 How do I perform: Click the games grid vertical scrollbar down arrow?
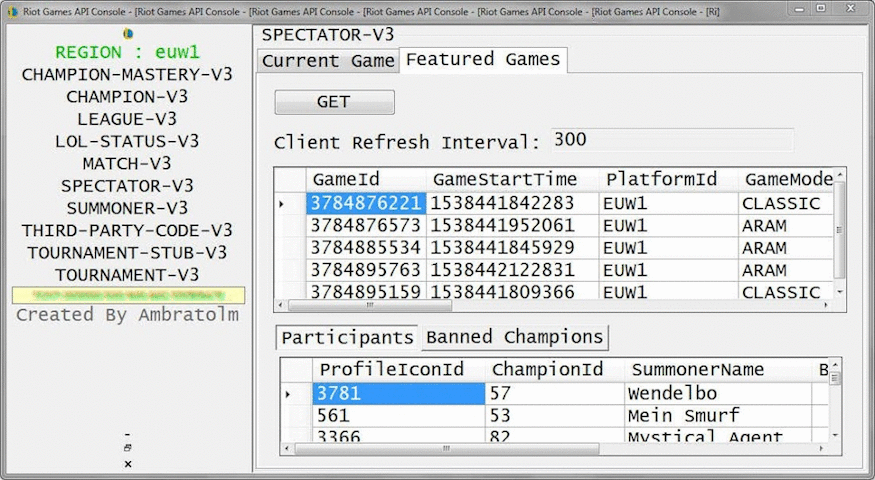(x=840, y=292)
